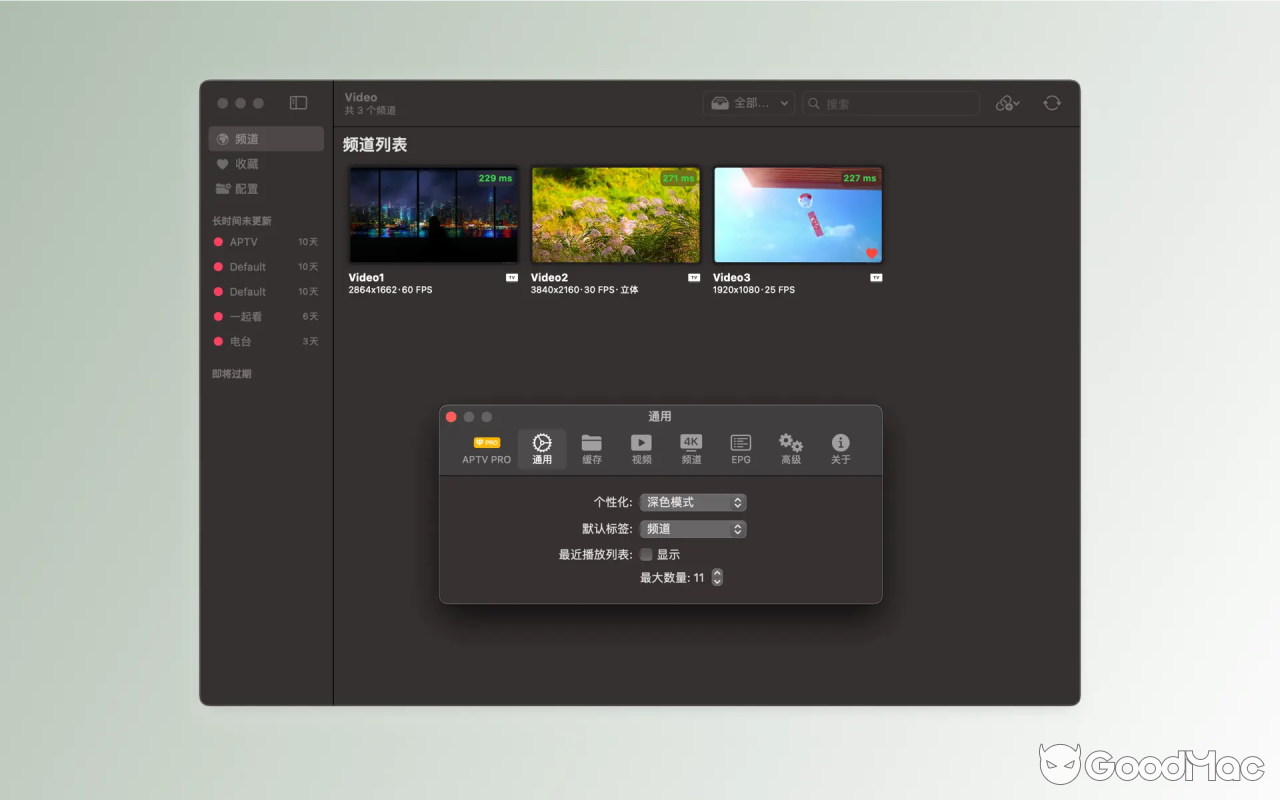Viewport: 1280px width, 800px height.
Task: Open the link/account icon menu in toolbar
Action: point(1005,103)
